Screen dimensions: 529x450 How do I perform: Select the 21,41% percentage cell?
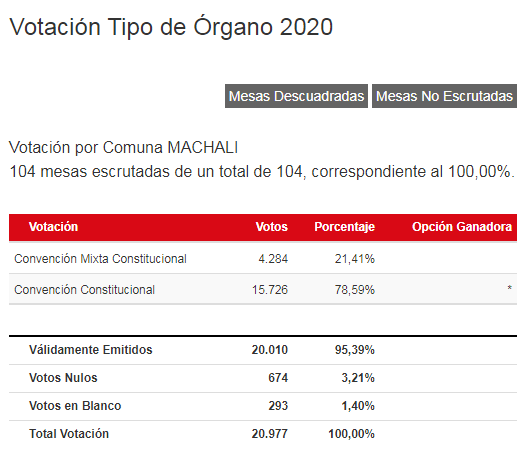(x=355, y=259)
